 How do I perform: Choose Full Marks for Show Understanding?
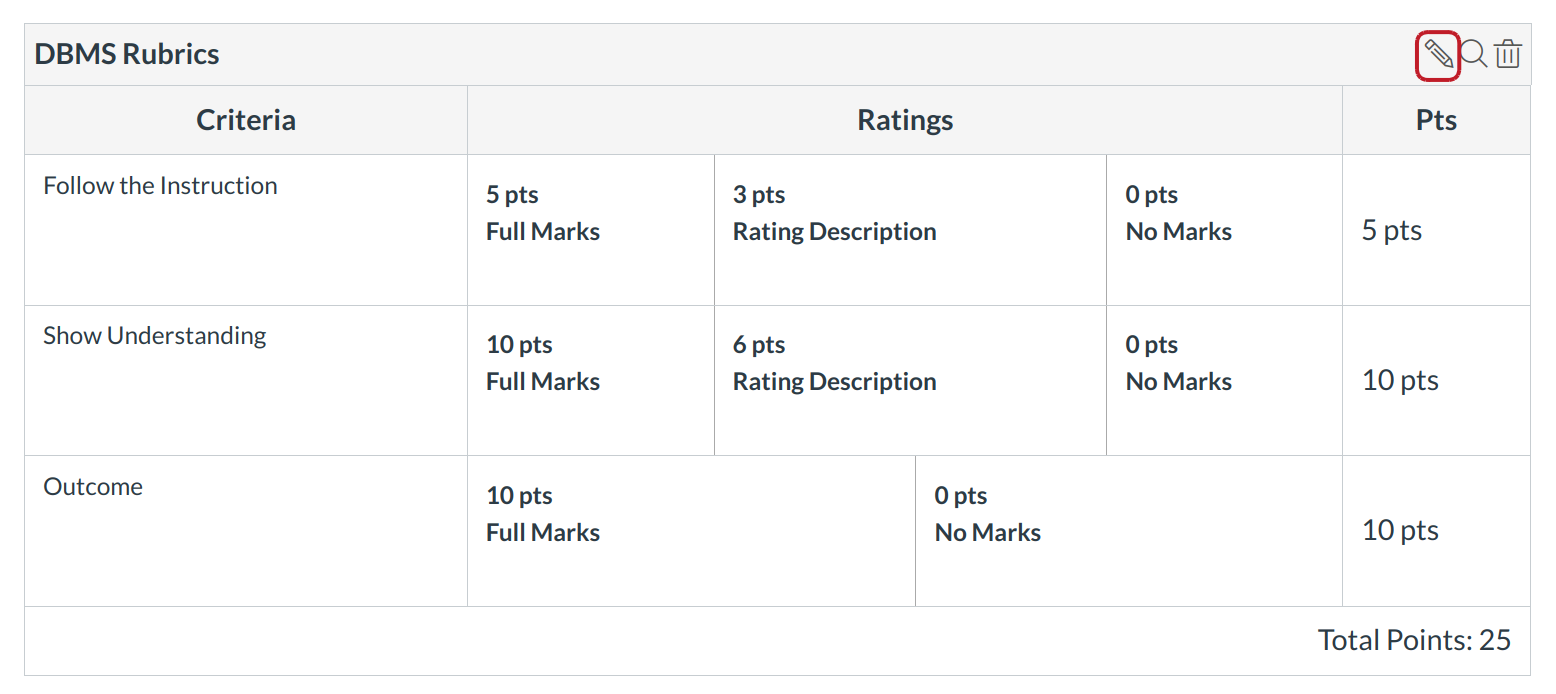543,363
